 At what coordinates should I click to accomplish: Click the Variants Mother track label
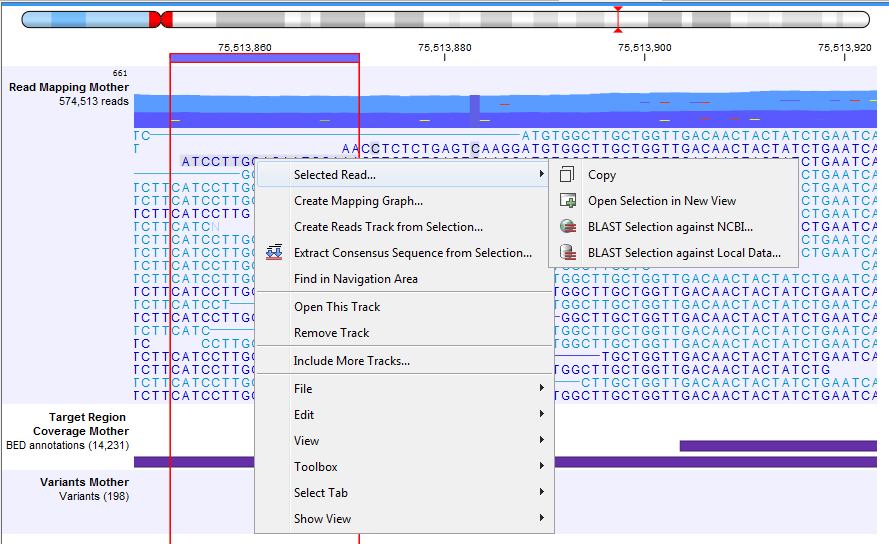[x=84, y=482]
